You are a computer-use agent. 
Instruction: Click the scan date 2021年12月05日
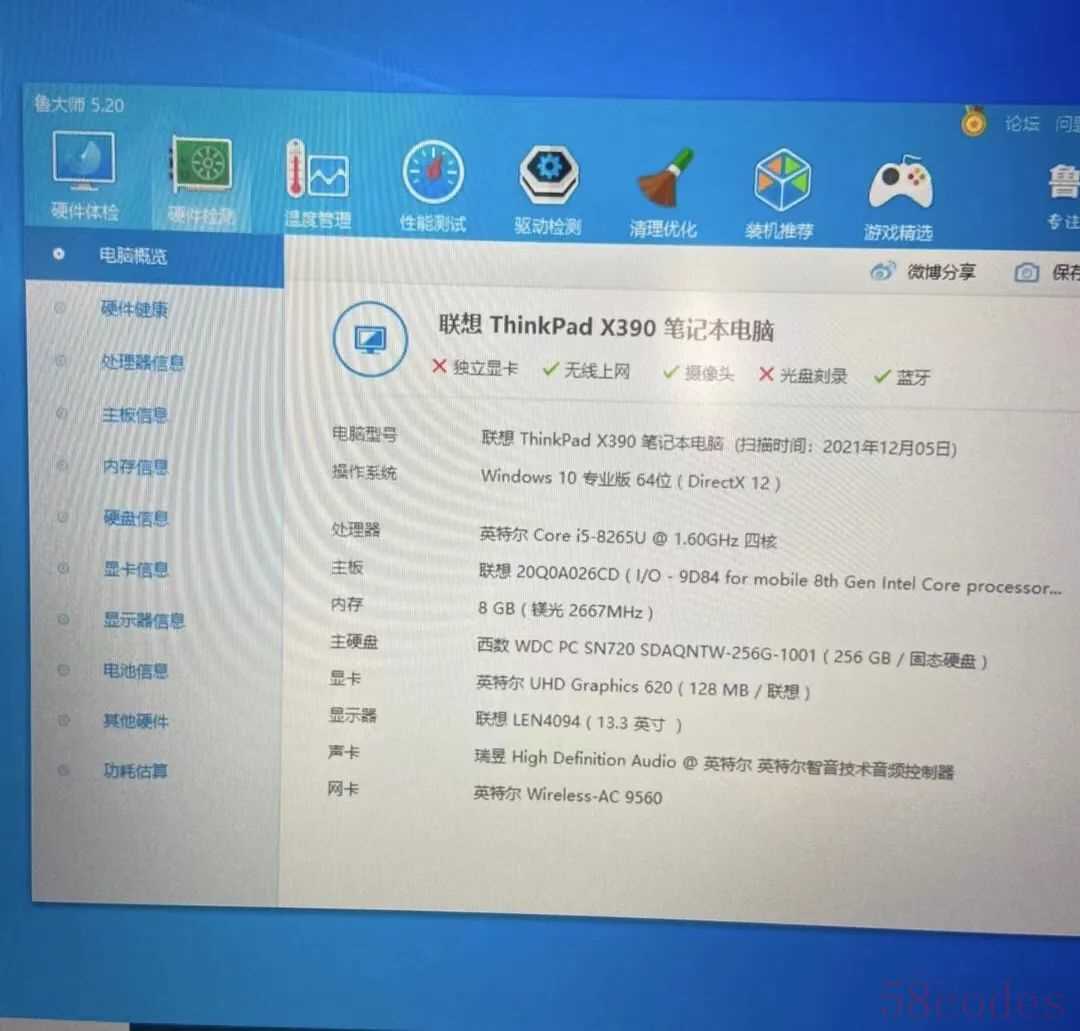point(886,448)
